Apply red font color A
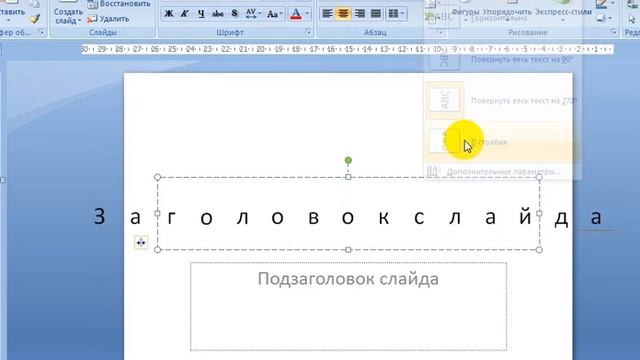 coord(296,14)
